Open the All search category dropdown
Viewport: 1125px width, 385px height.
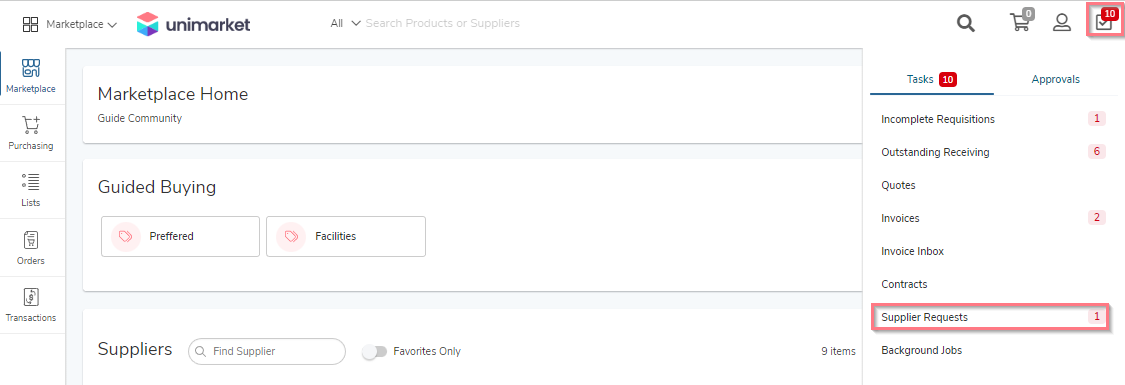point(346,23)
